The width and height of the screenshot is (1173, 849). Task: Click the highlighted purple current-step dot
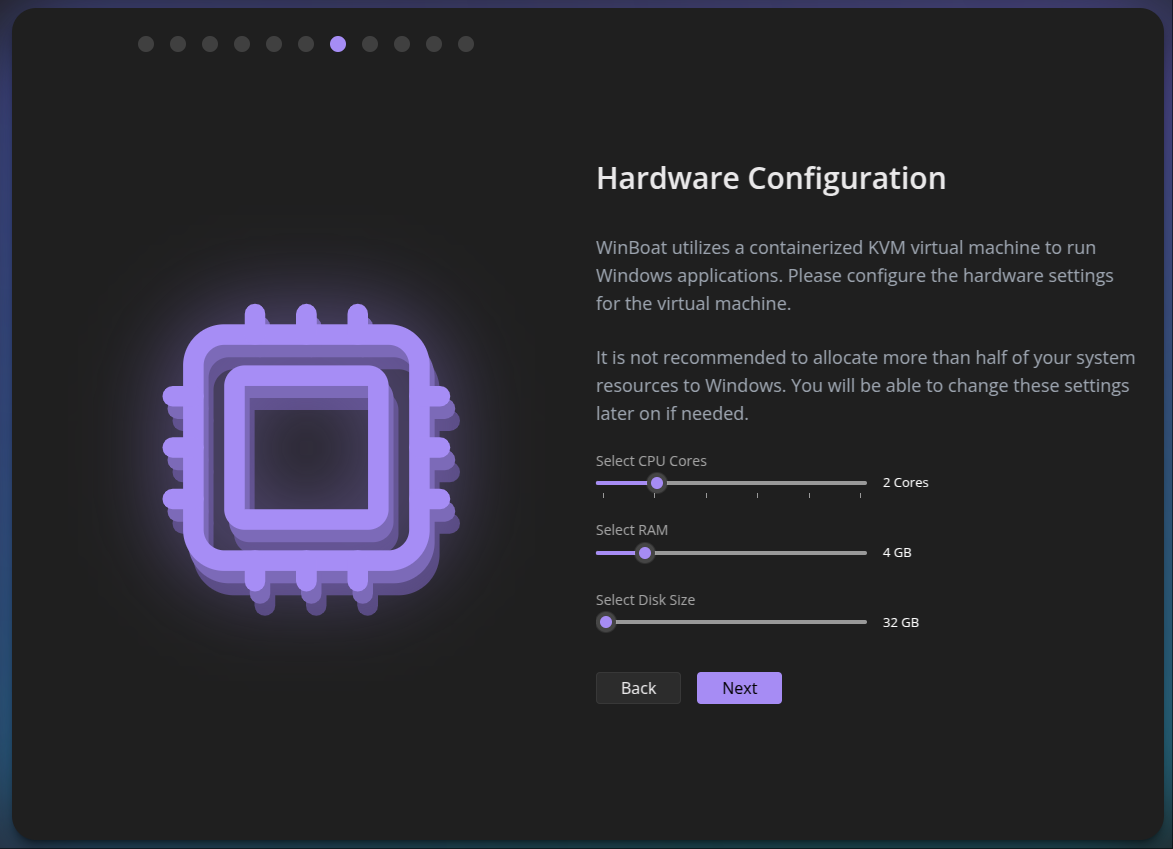click(338, 44)
